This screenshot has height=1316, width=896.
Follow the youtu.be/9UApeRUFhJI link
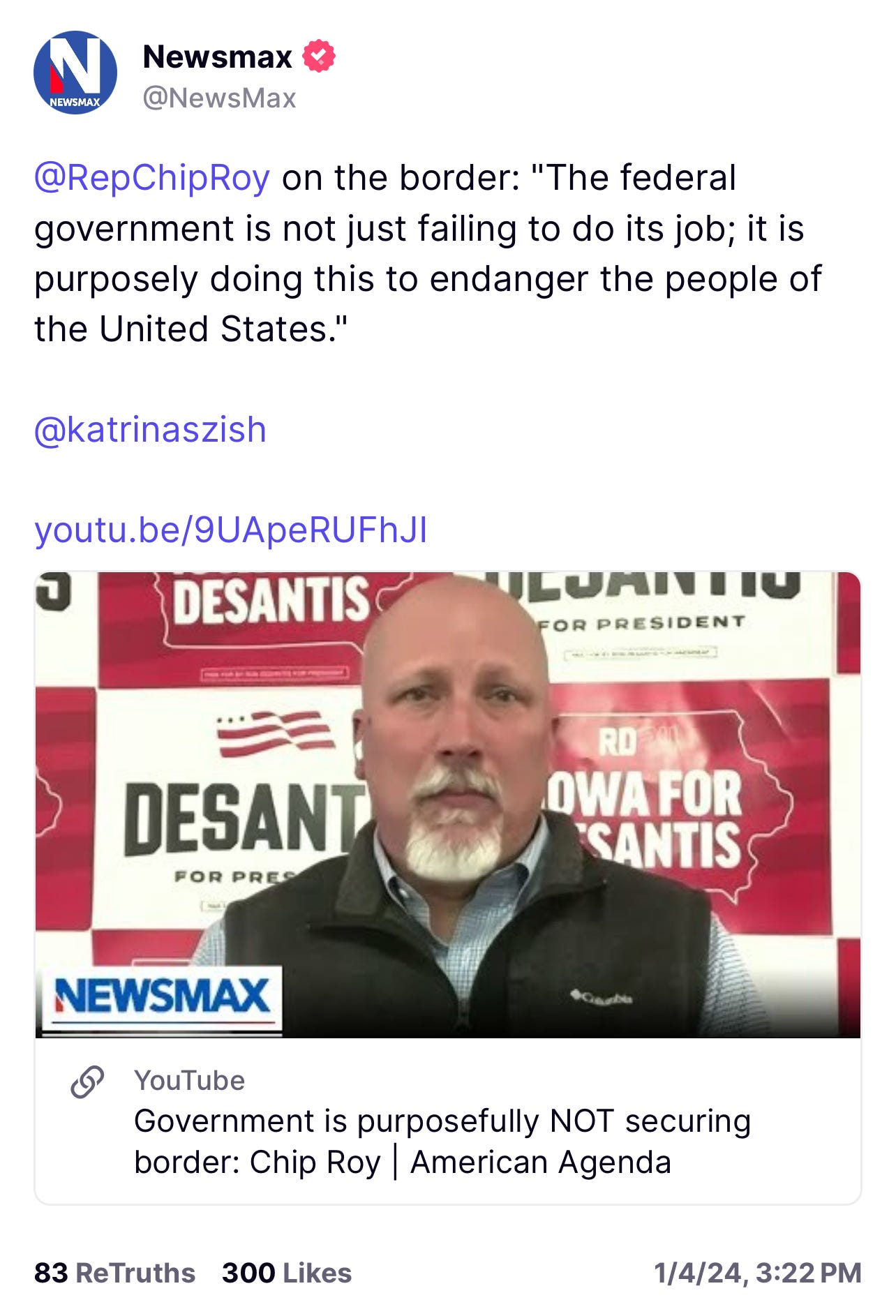point(231,530)
